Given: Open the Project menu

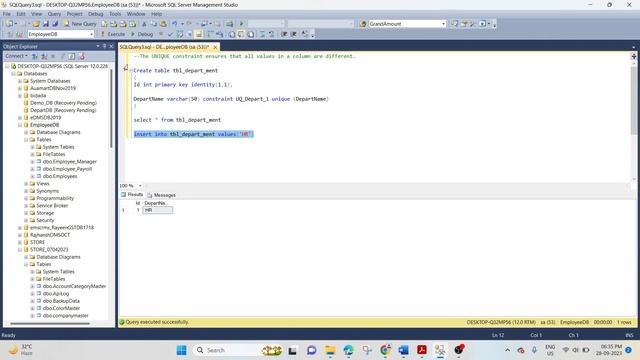Looking at the screenshot, I should coord(74,14).
